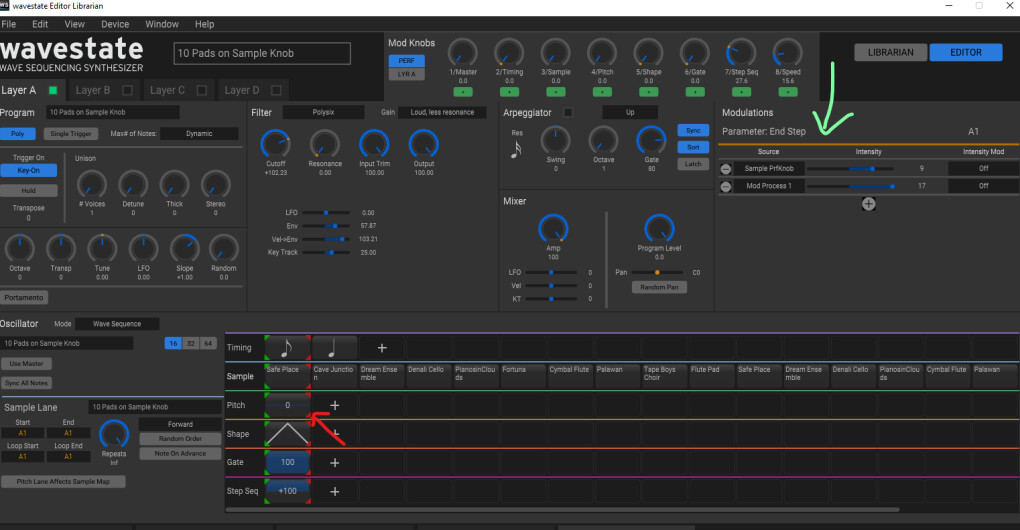
Task: Click the filter Input Trim knob
Action: pos(374,144)
